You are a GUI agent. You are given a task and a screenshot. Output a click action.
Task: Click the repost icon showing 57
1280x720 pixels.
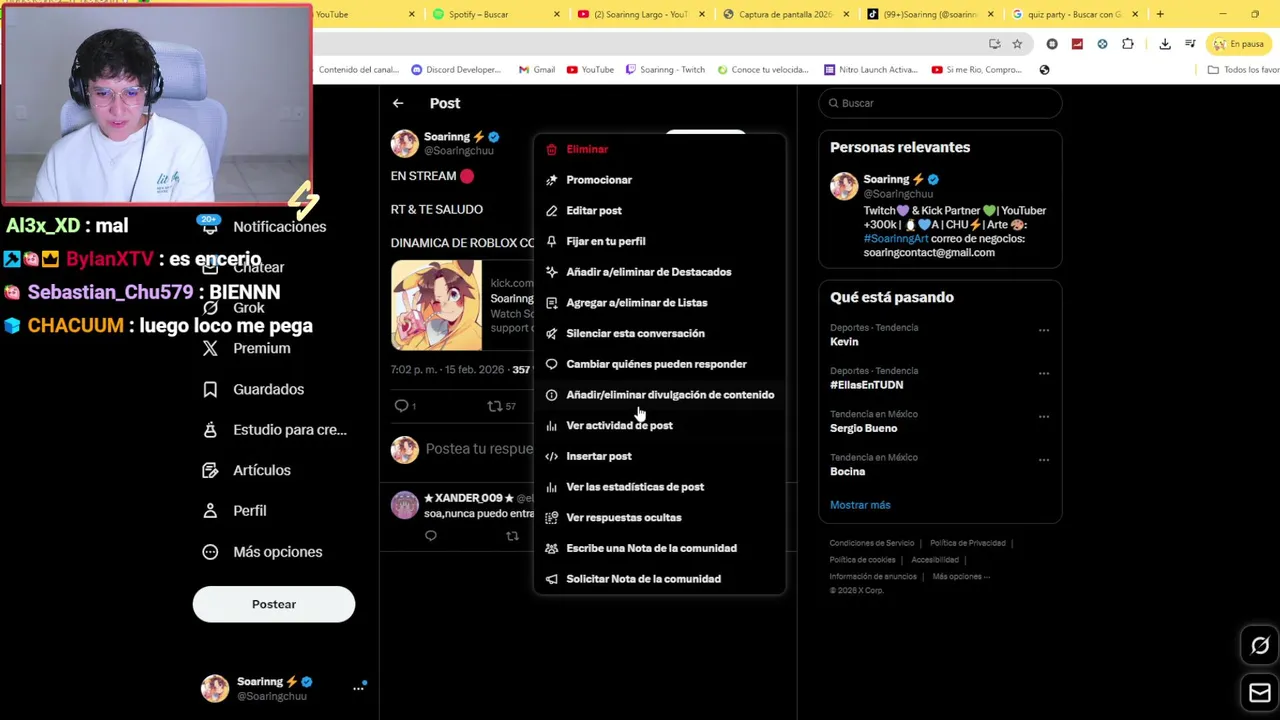pos(494,405)
